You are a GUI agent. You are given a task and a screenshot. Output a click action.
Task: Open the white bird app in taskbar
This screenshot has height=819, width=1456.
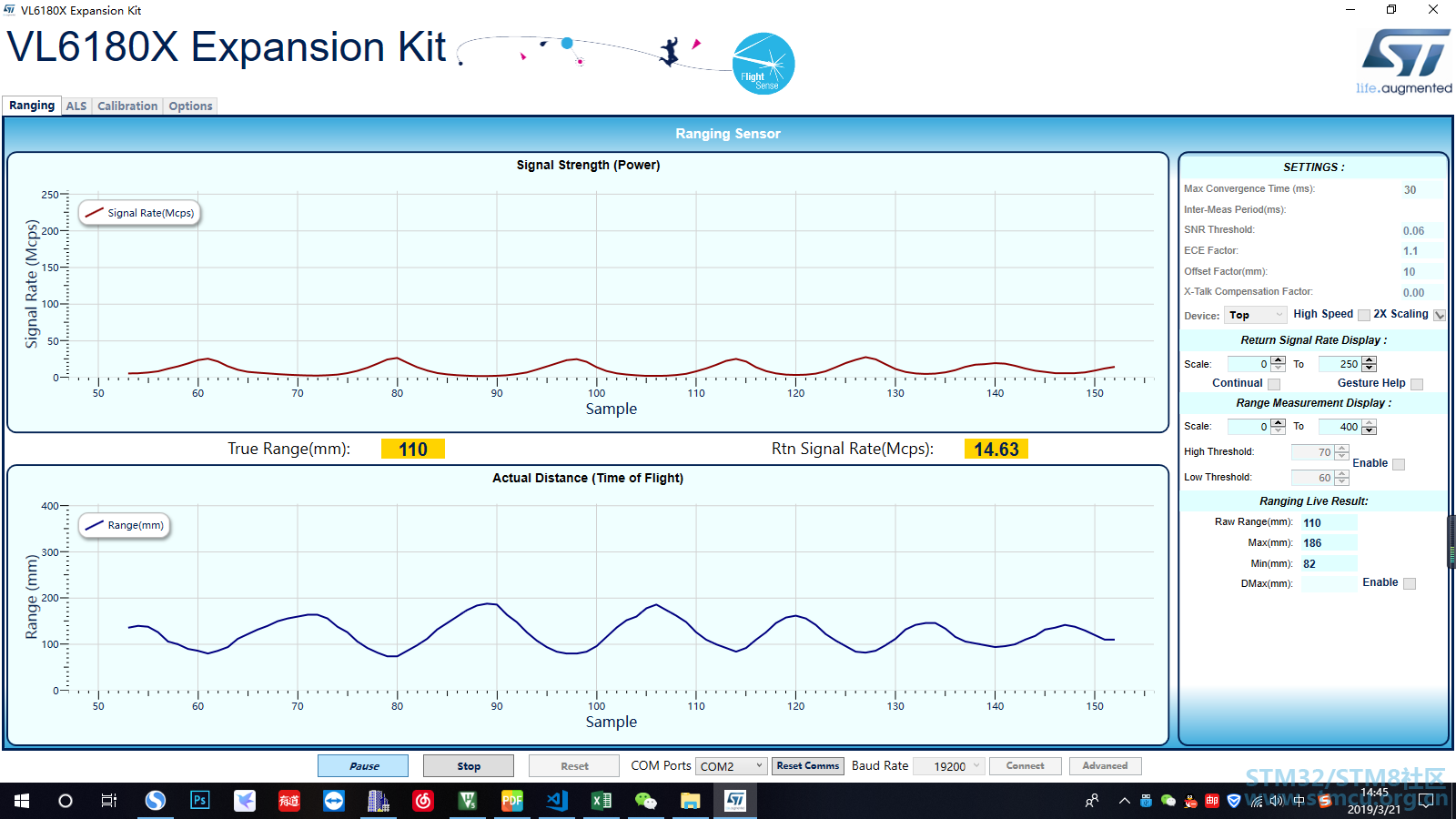pos(245,801)
